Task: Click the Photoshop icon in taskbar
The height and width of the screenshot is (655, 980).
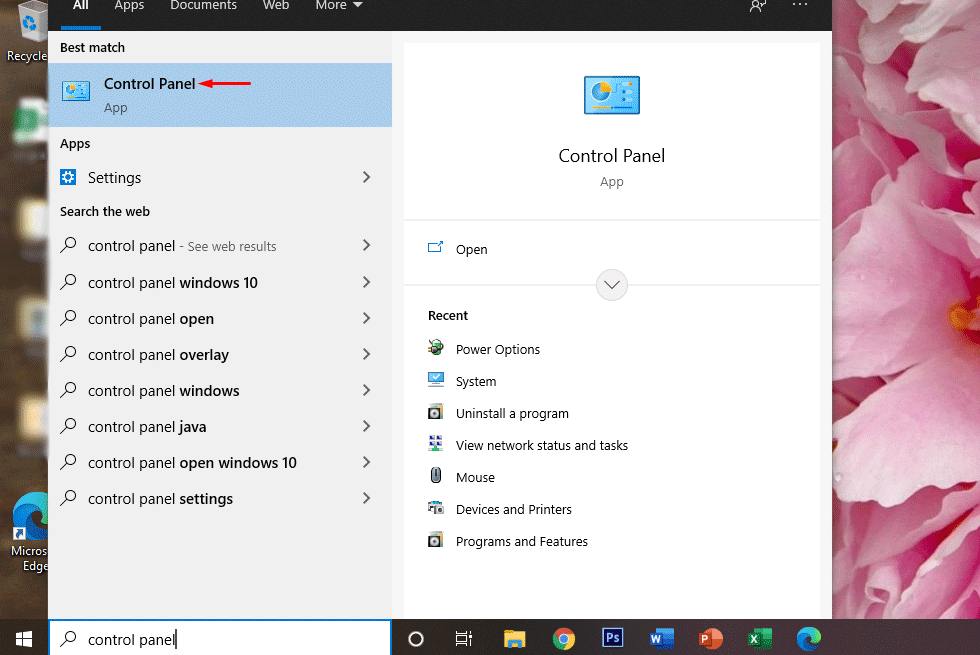Action: coord(612,638)
